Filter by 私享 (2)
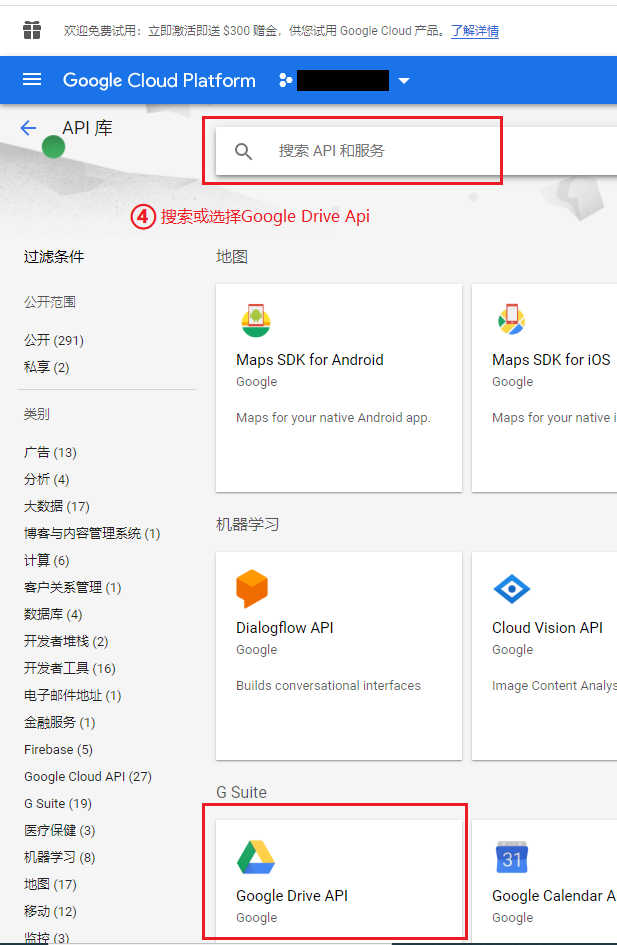The image size is (617, 945). (46, 368)
